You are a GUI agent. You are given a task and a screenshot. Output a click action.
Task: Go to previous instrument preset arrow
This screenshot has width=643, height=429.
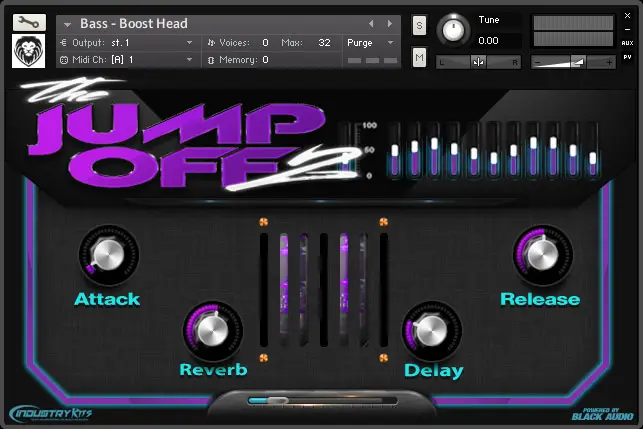coord(371,24)
